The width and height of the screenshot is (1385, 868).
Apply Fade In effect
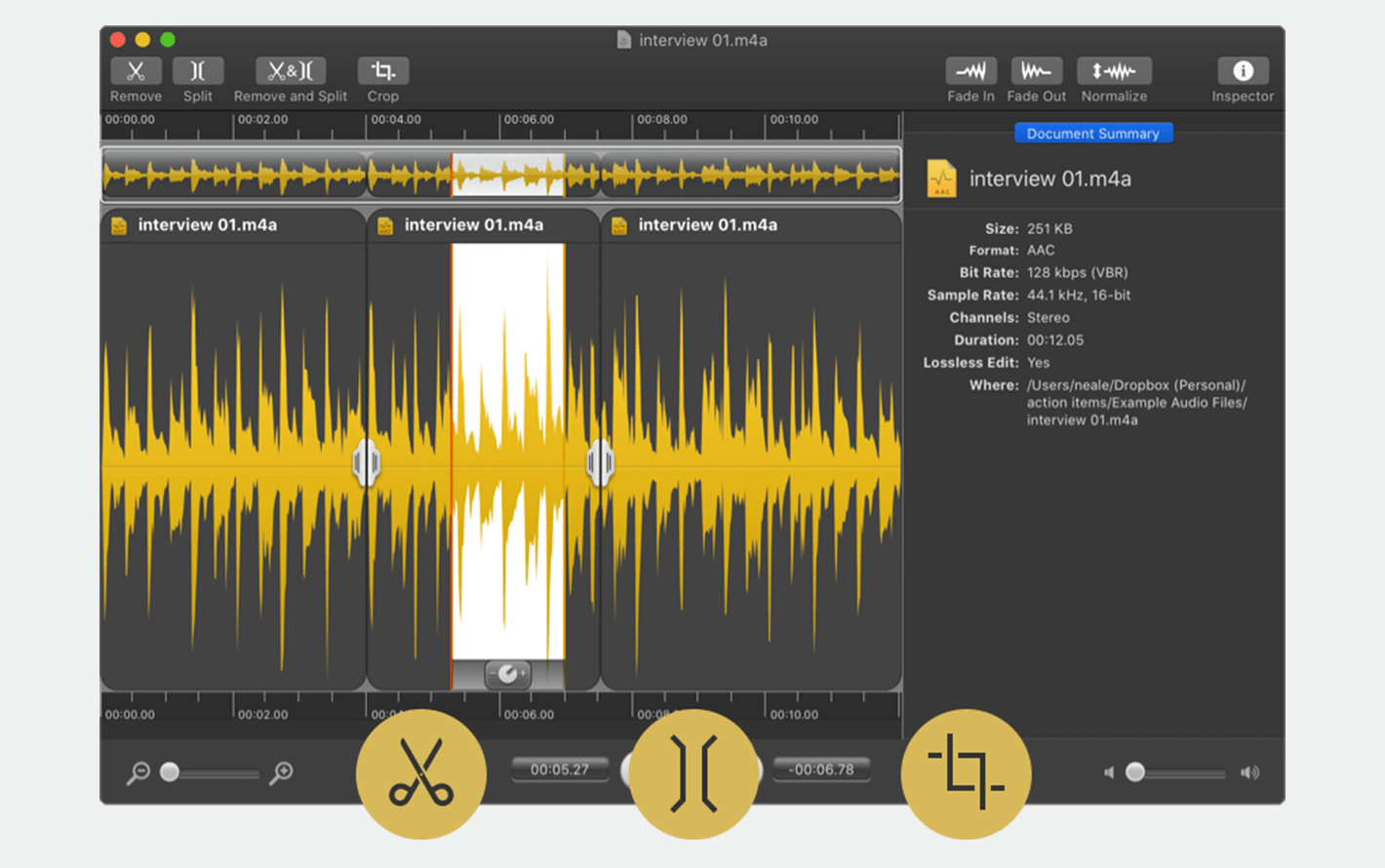click(x=970, y=71)
